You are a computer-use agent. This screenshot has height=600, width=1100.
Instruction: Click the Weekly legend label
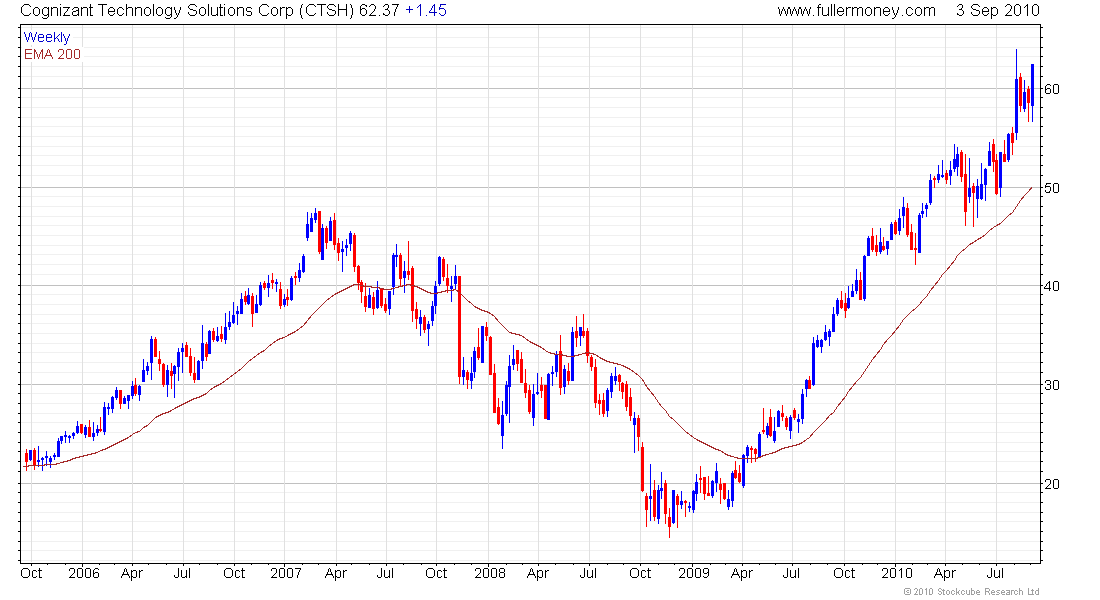(x=47, y=37)
